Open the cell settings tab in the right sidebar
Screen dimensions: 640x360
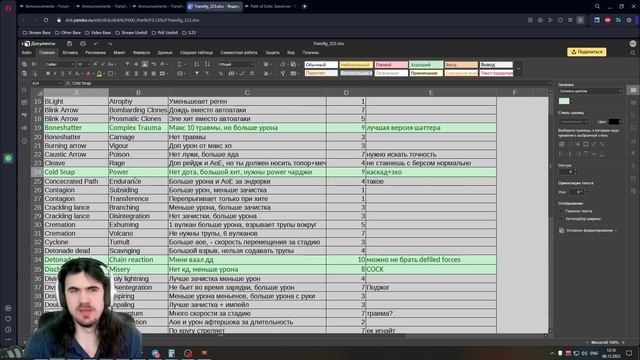coord(633,90)
